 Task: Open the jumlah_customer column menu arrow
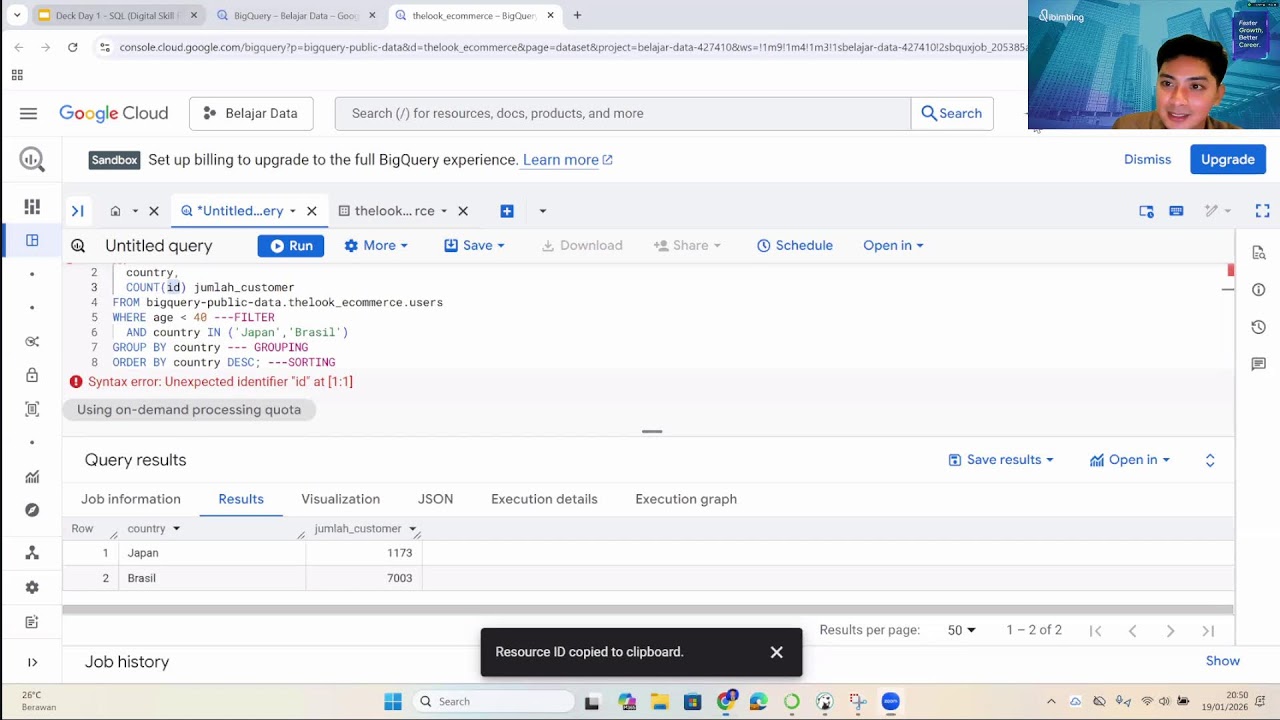tap(412, 529)
